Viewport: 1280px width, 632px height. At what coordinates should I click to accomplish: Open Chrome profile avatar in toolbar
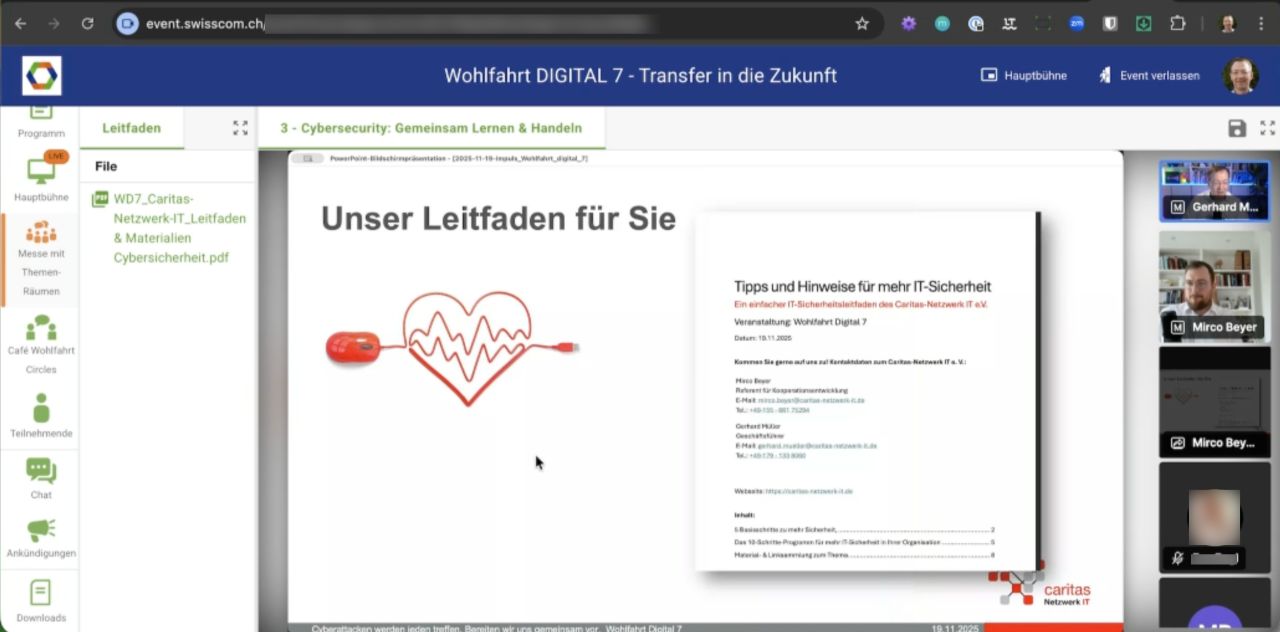[x=1228, y=23]
